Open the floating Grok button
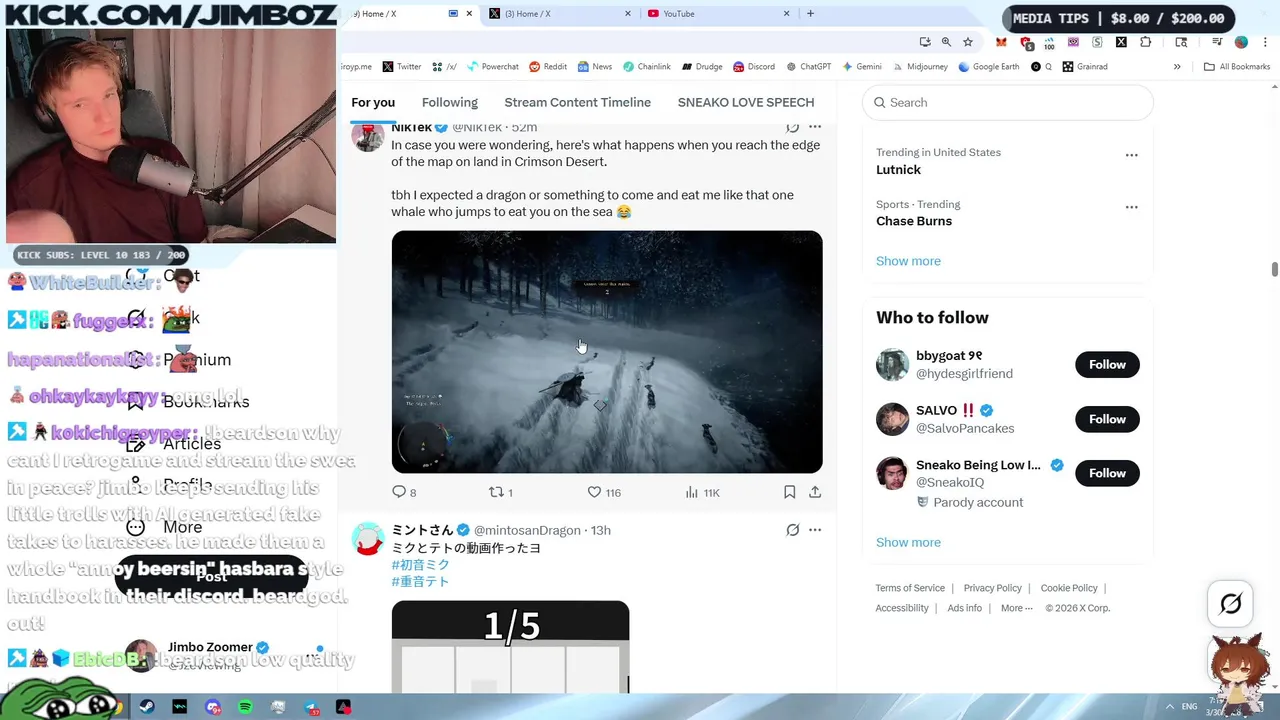Screen dimensions: 1280x720 1231,603
